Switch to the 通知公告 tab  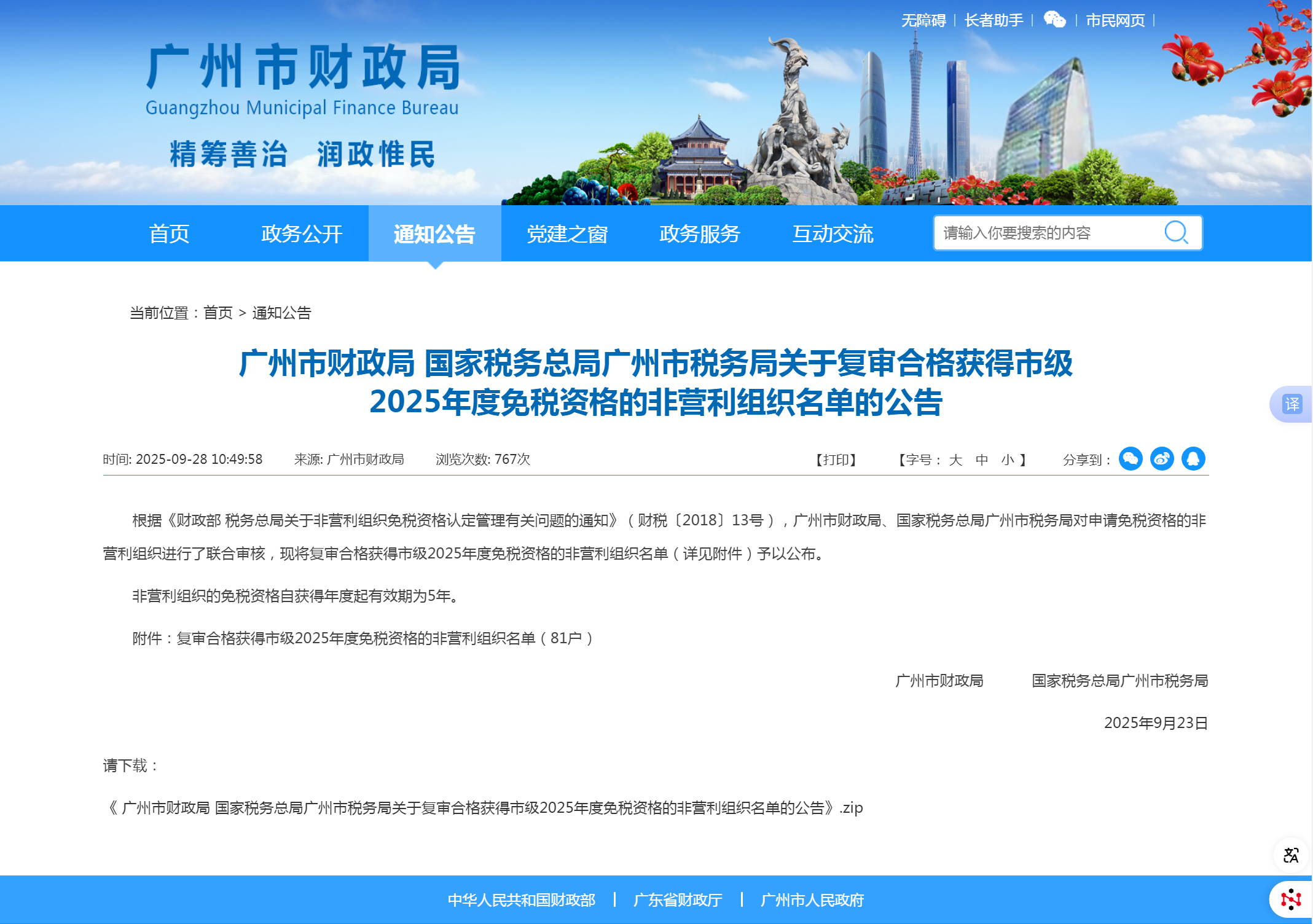[x=434, y=233]
